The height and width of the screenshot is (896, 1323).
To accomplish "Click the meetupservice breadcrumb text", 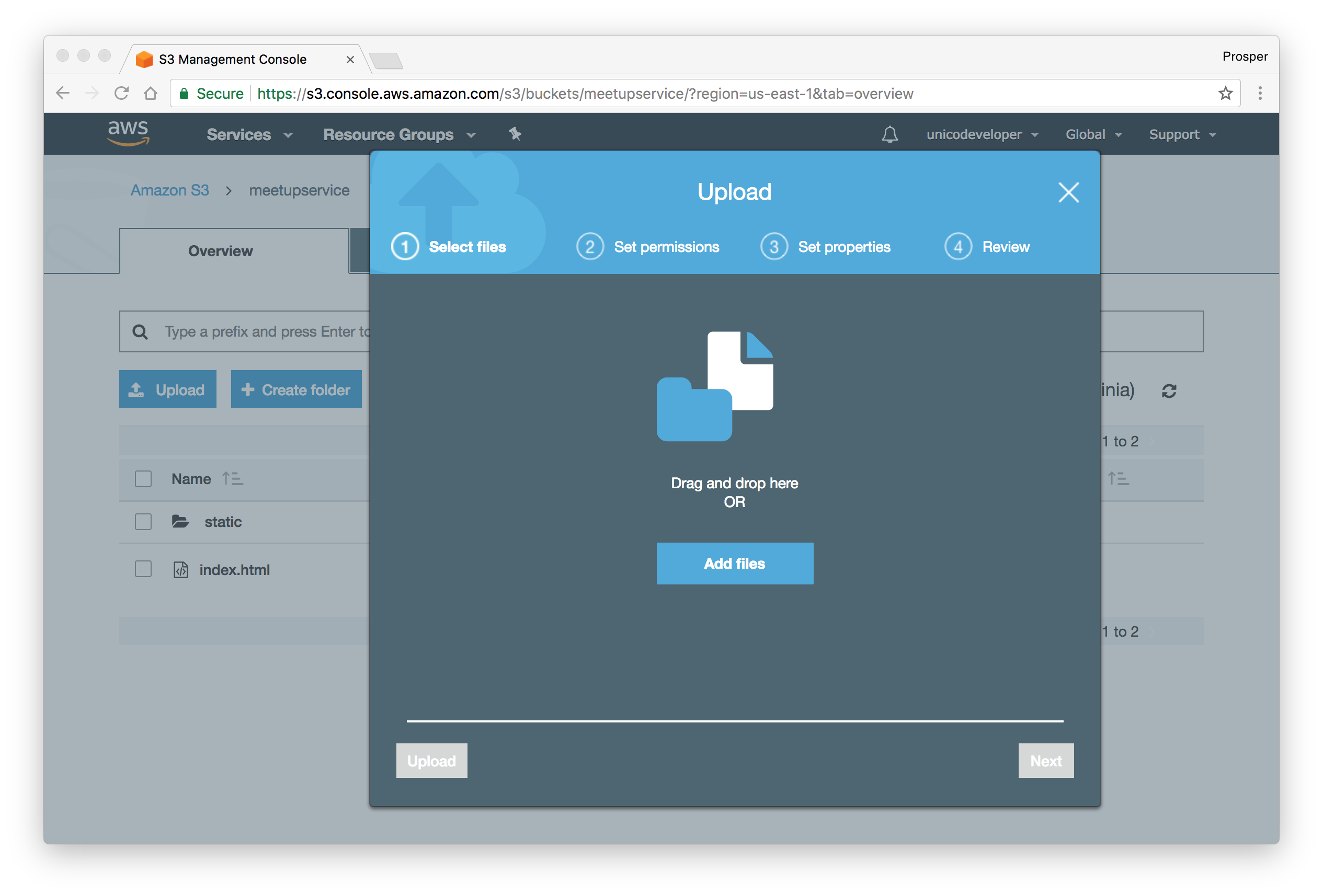I will [x=300, y=190].
